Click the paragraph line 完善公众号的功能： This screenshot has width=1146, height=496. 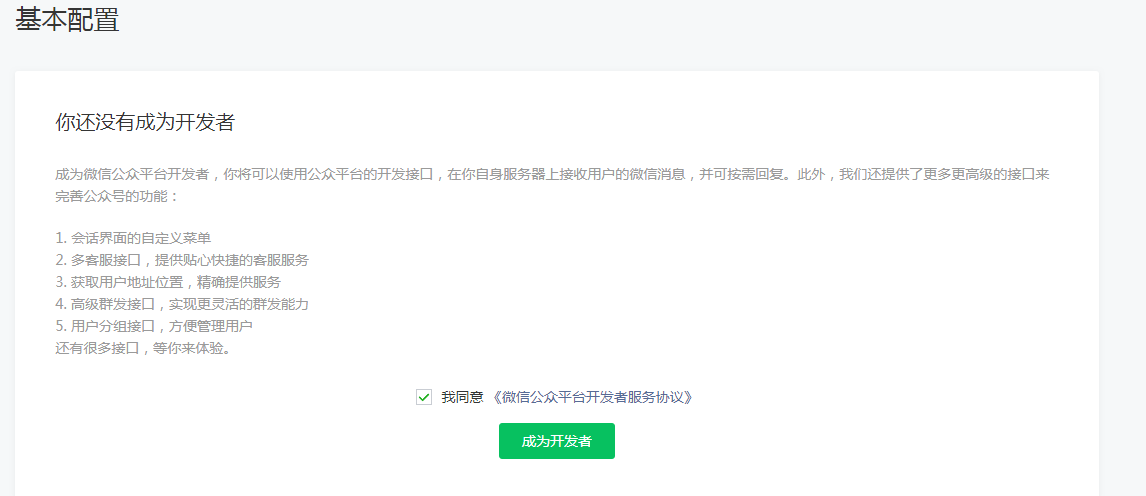click(116, 197)
